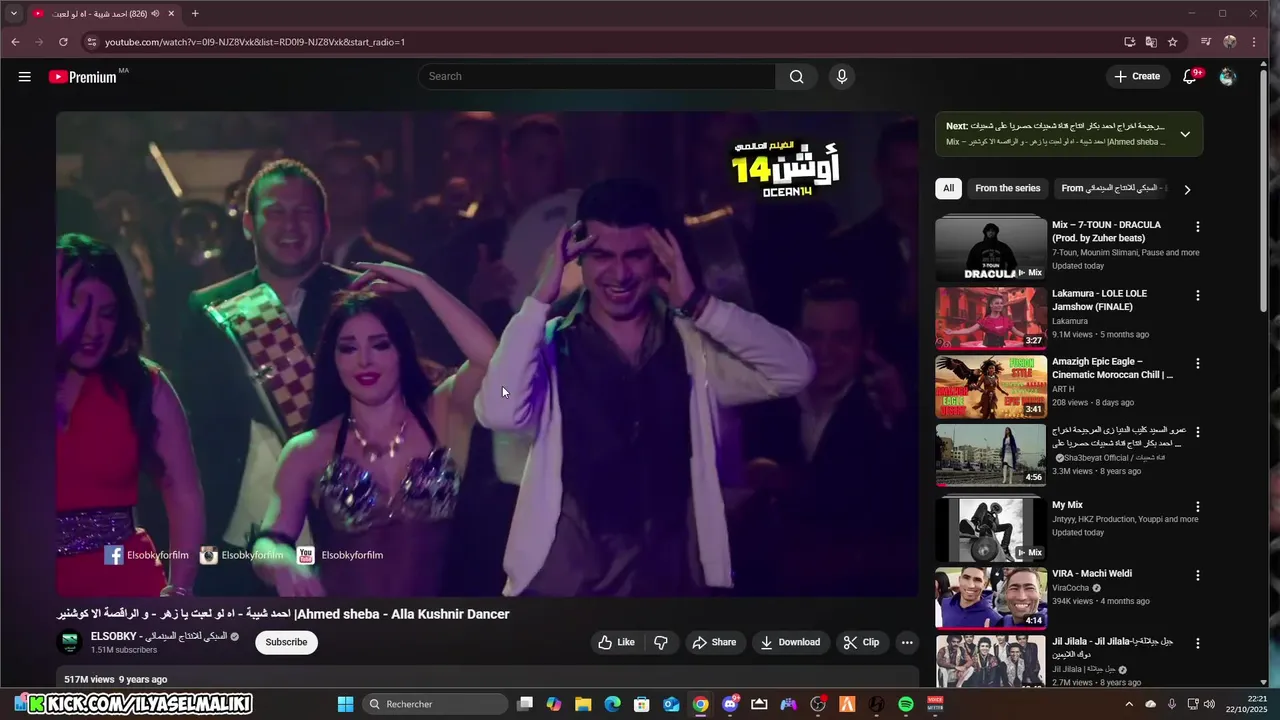The image size is (1280, 720).
Task: Open Chrome media controls icon
Action: 1206,42
